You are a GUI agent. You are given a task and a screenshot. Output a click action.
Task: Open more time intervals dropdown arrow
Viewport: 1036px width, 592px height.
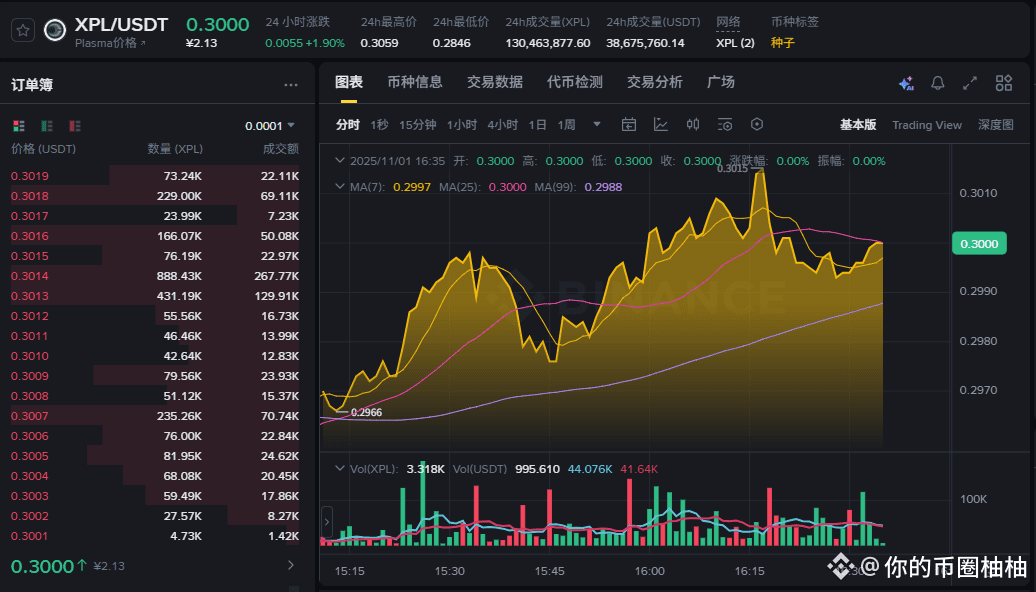click(597, 124)
